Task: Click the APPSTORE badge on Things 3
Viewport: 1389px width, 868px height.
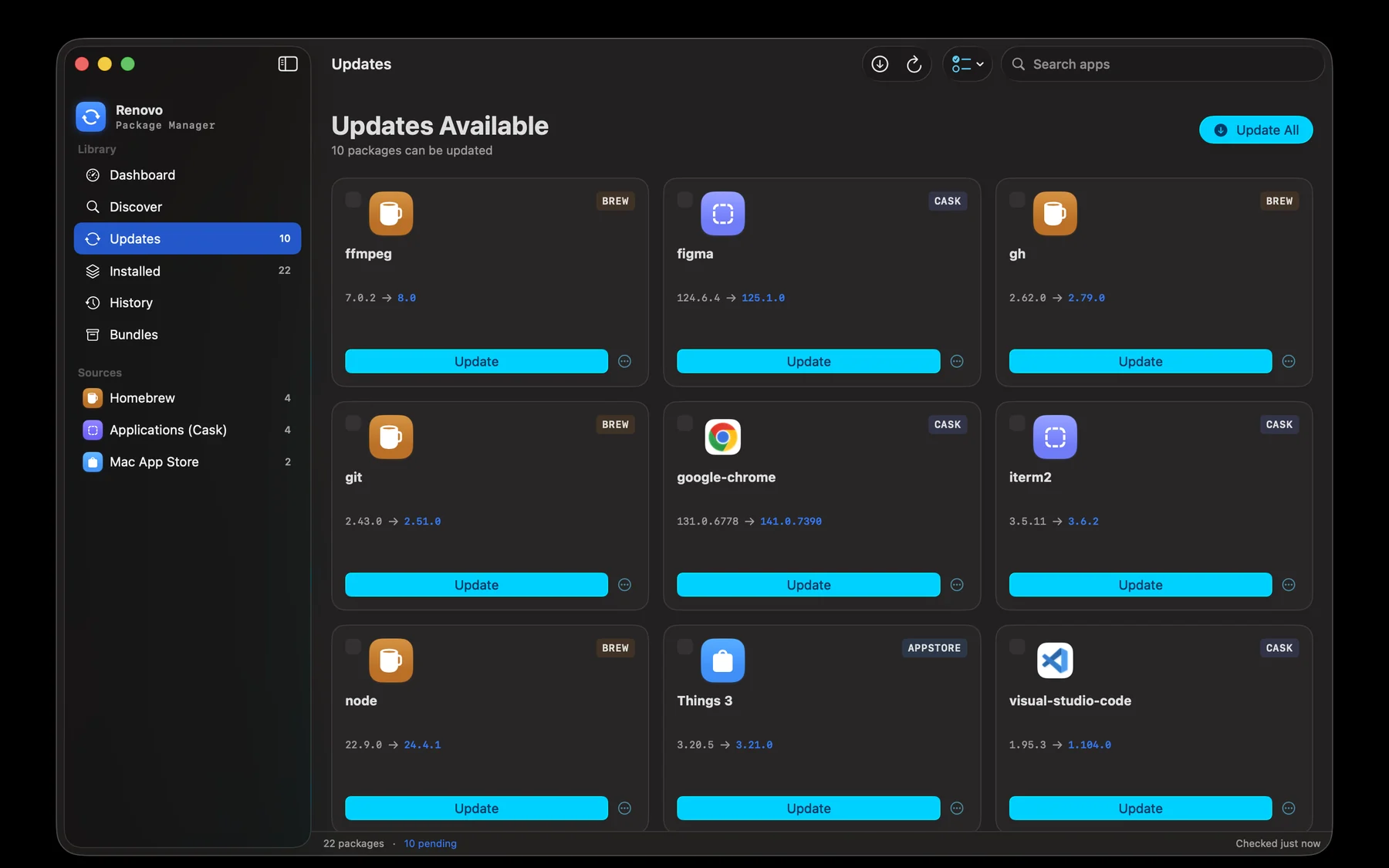Action: click(x=934, y=648)
